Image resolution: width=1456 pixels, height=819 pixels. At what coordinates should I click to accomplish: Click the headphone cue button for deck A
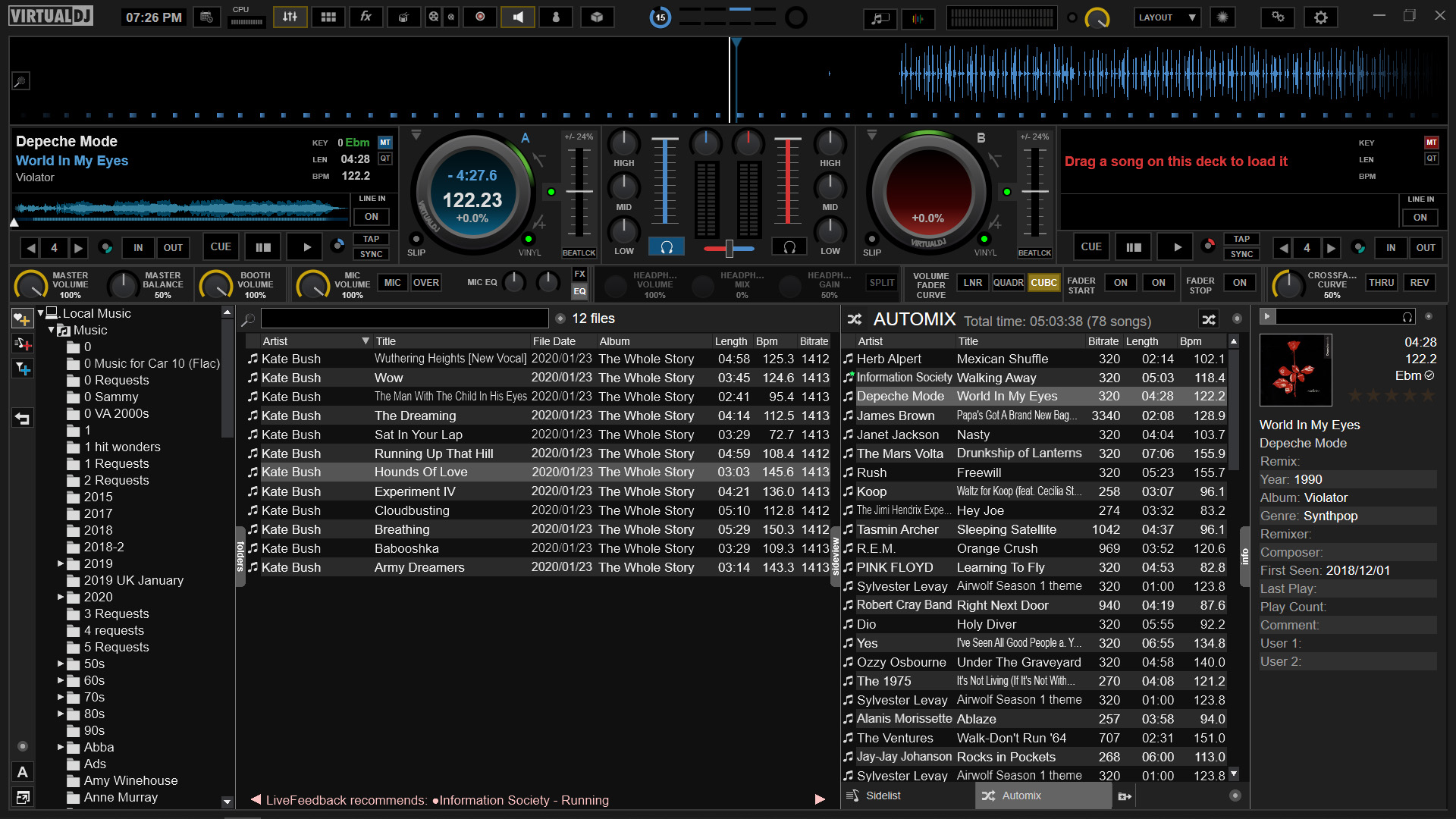[667, 247]
